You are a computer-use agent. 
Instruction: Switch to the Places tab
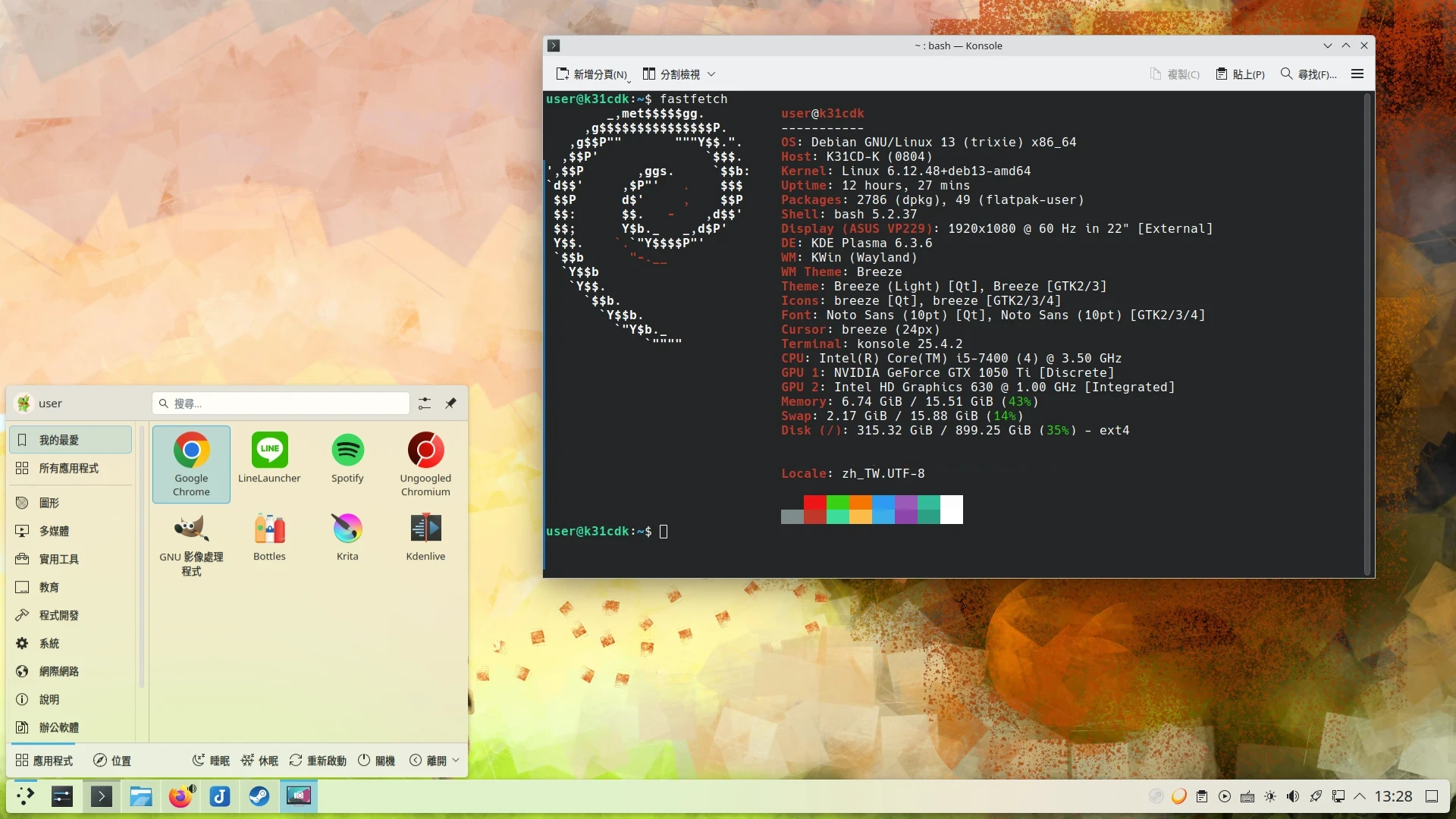(112, 761)
